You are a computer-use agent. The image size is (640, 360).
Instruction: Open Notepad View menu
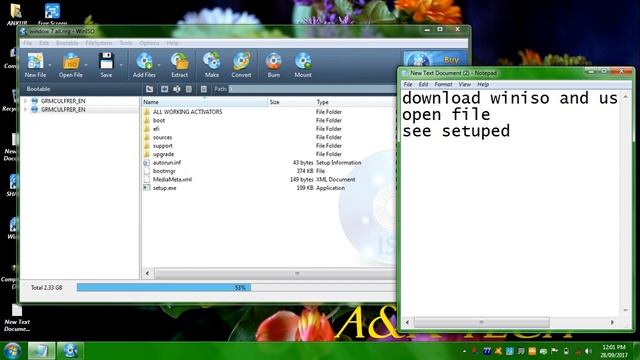click(x=464, y=84)
